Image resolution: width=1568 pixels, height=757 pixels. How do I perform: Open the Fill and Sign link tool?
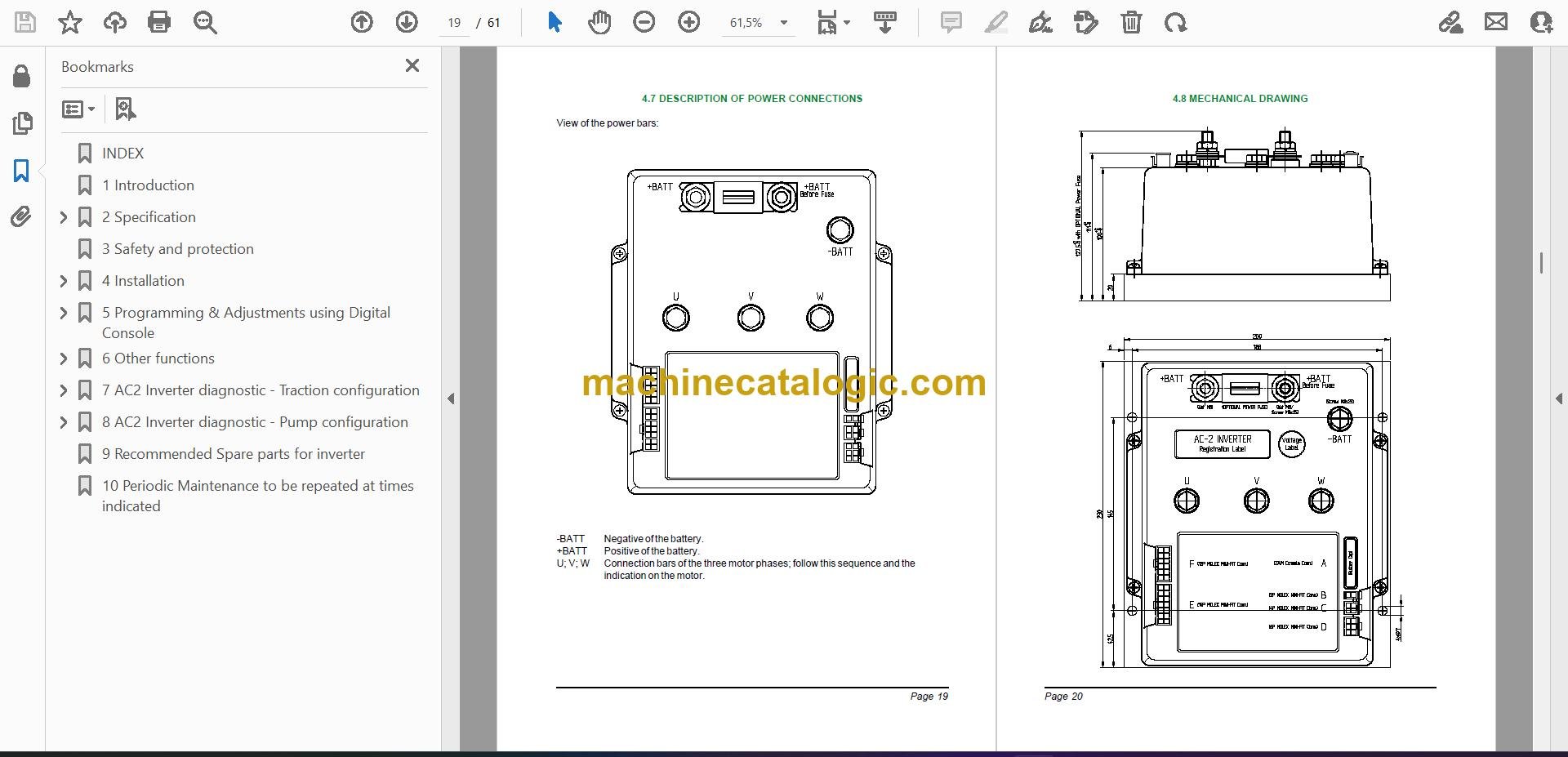(x=1451, y=23)
